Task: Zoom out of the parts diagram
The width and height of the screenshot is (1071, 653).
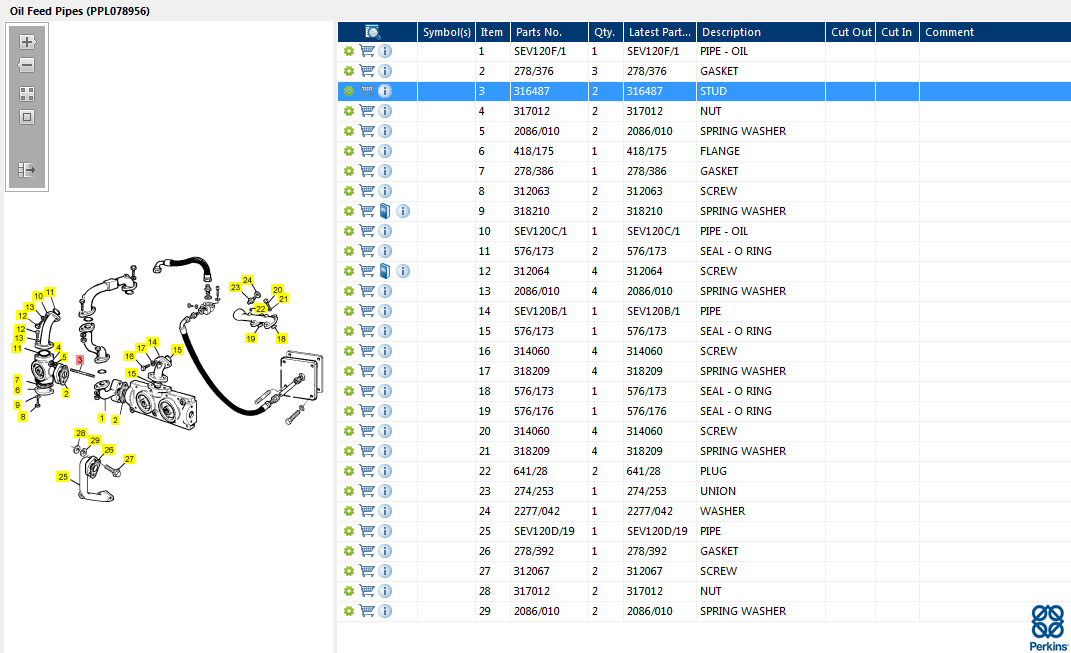Action: (27, 66)
